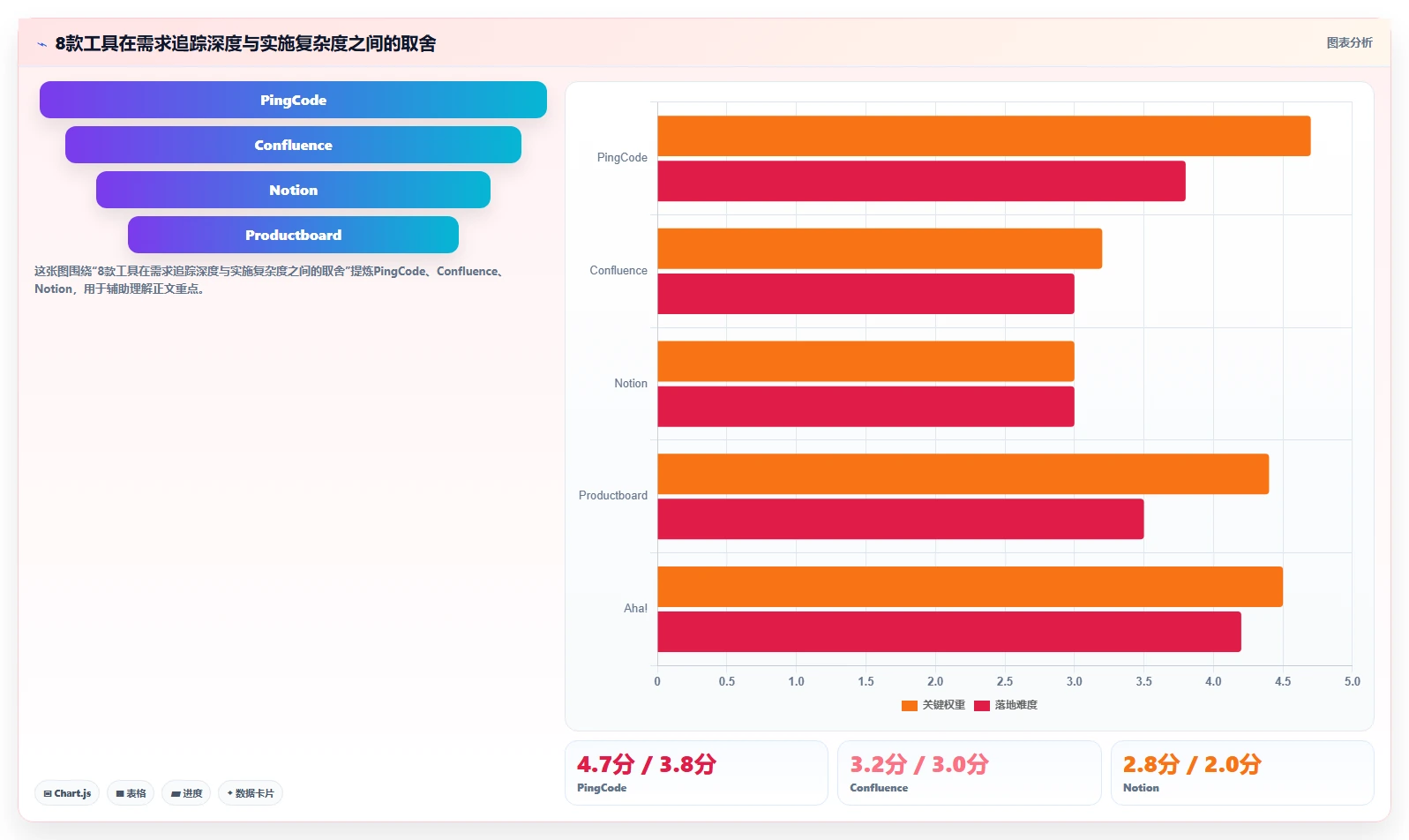Click the 2.5 x-axis tick label
Viewport: 1409px width, 840px height.
pyautogui.click(x=1005, y=682)
